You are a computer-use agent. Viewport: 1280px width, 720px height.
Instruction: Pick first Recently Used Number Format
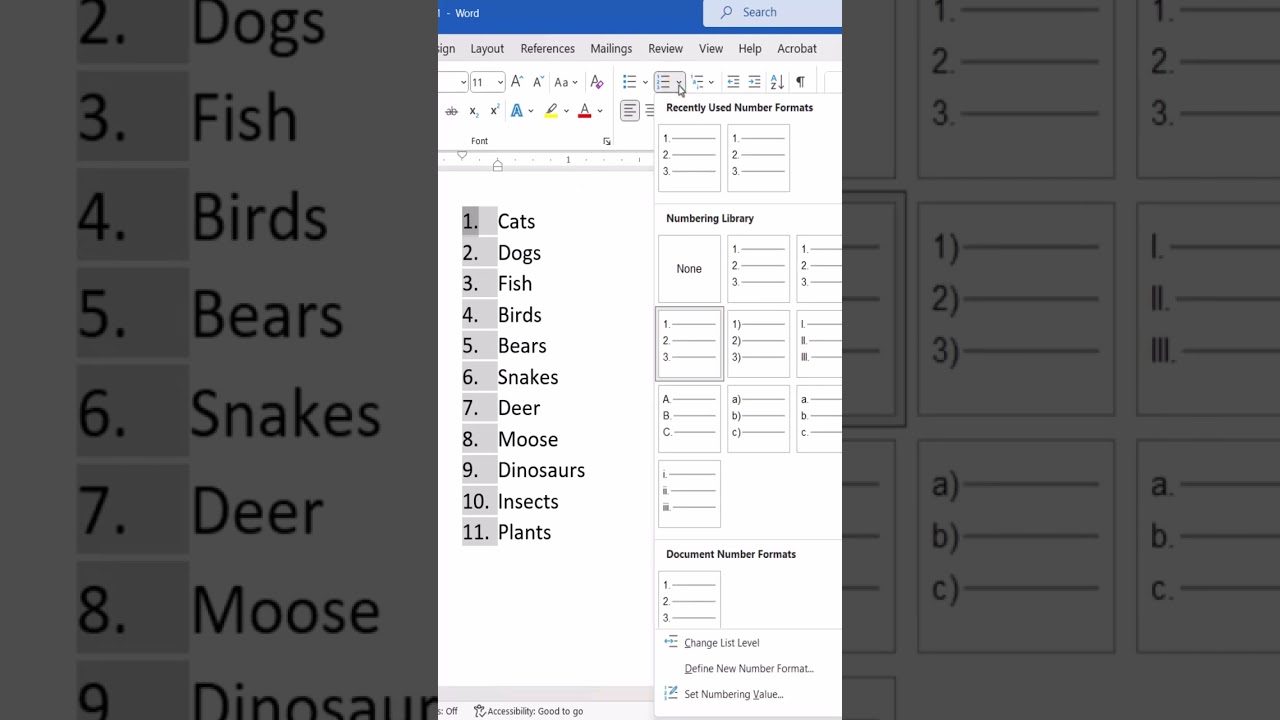point(689,158)
